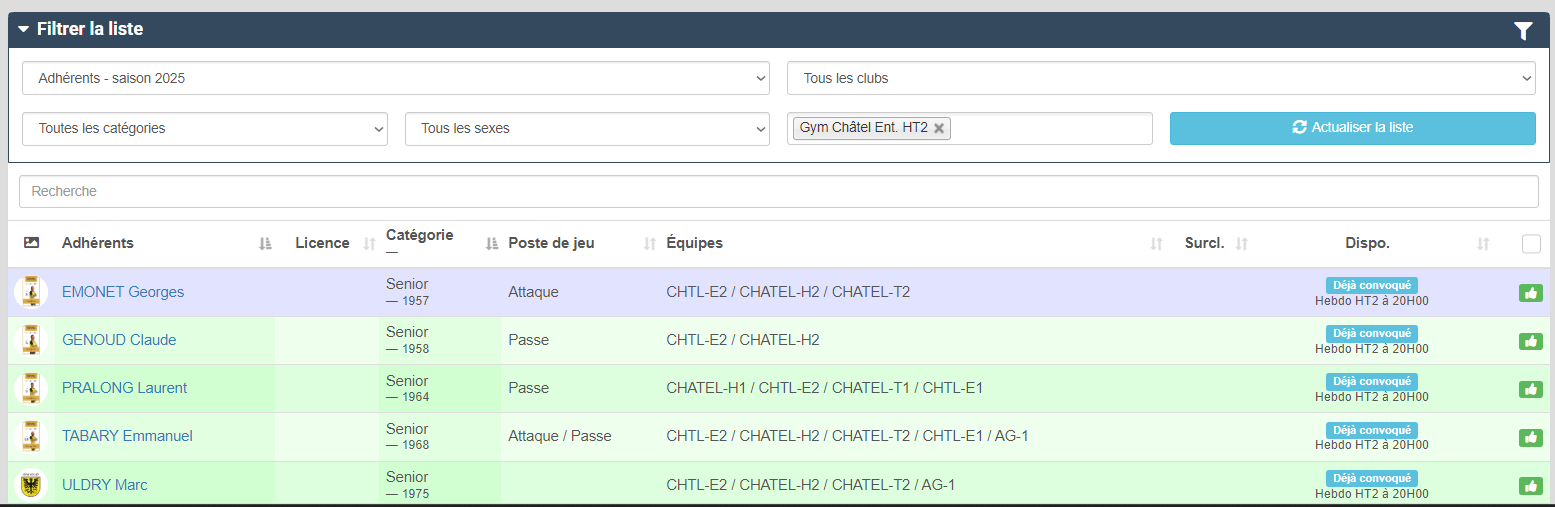Toggle the select-all checkbox in table header
This screenshot has width=1555, height=507.
click(1531, 244)
